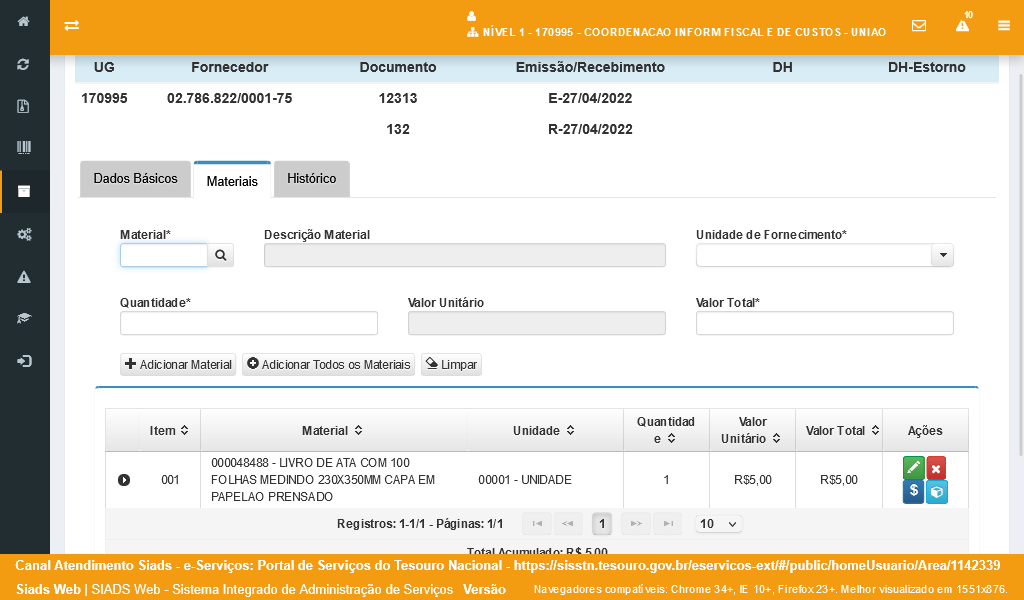The width and height of the screenshot is (1024, 600).
Task: Open the document file icon in sidebar
Action: tap(24, 106)
